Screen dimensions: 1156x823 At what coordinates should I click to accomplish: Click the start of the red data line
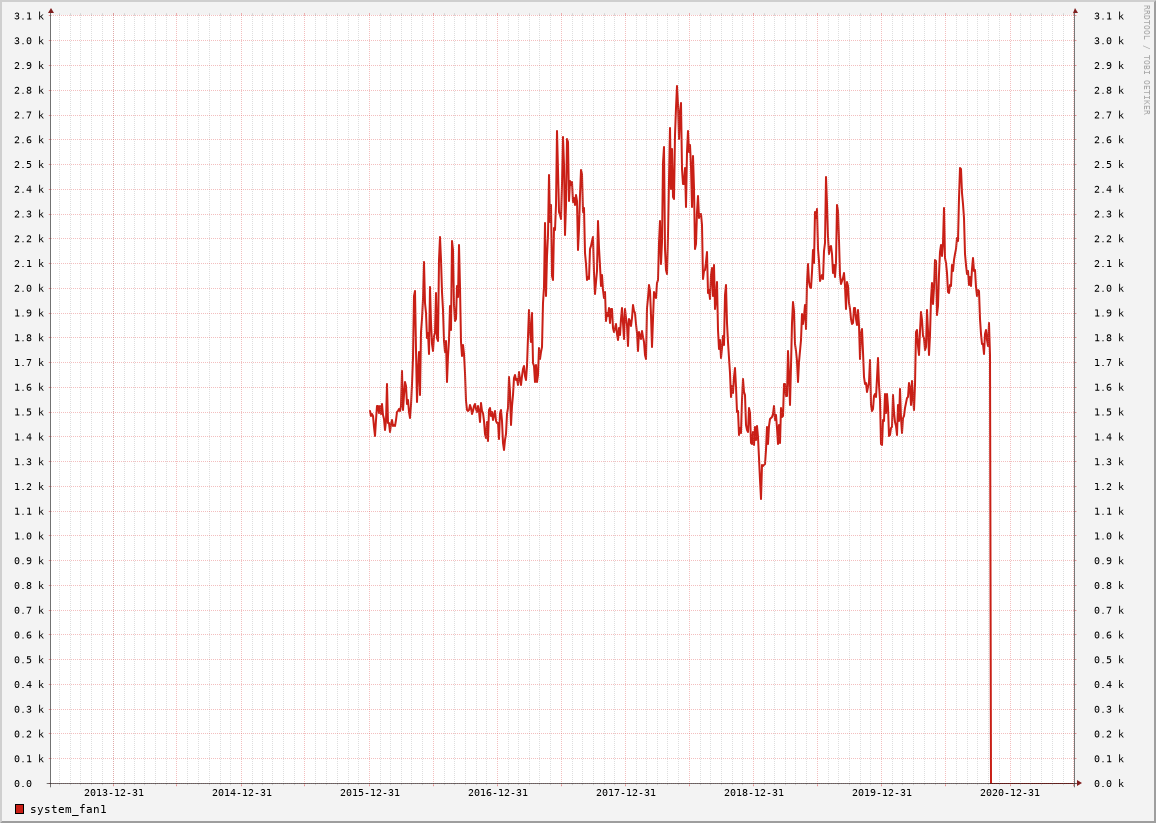tap(370, 412)
